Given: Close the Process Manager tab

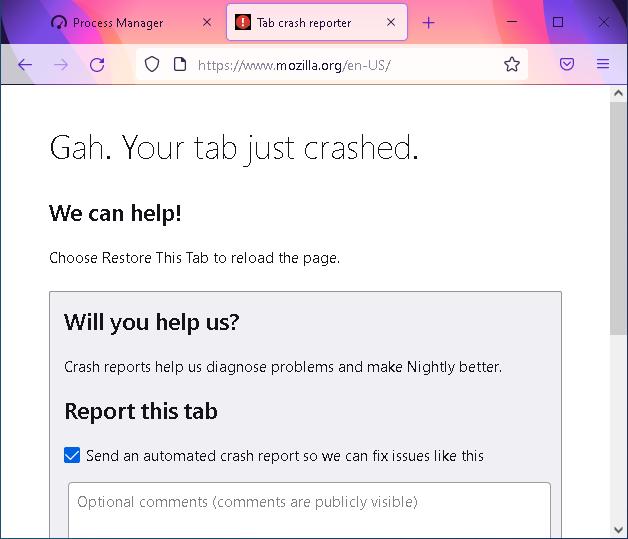Looking at the screenshot, I should (207, 22).
